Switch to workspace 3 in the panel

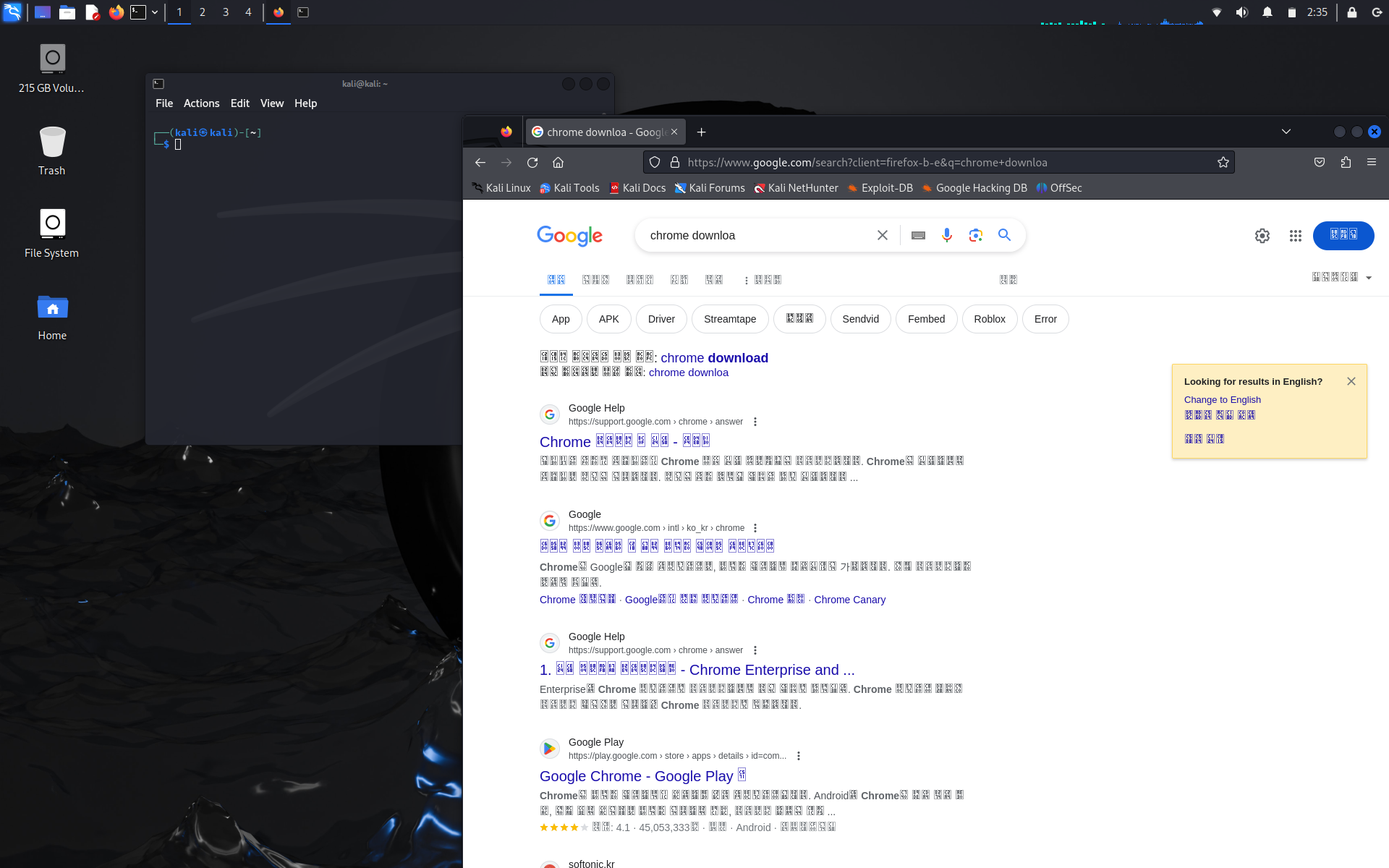[x=226, y=12]
